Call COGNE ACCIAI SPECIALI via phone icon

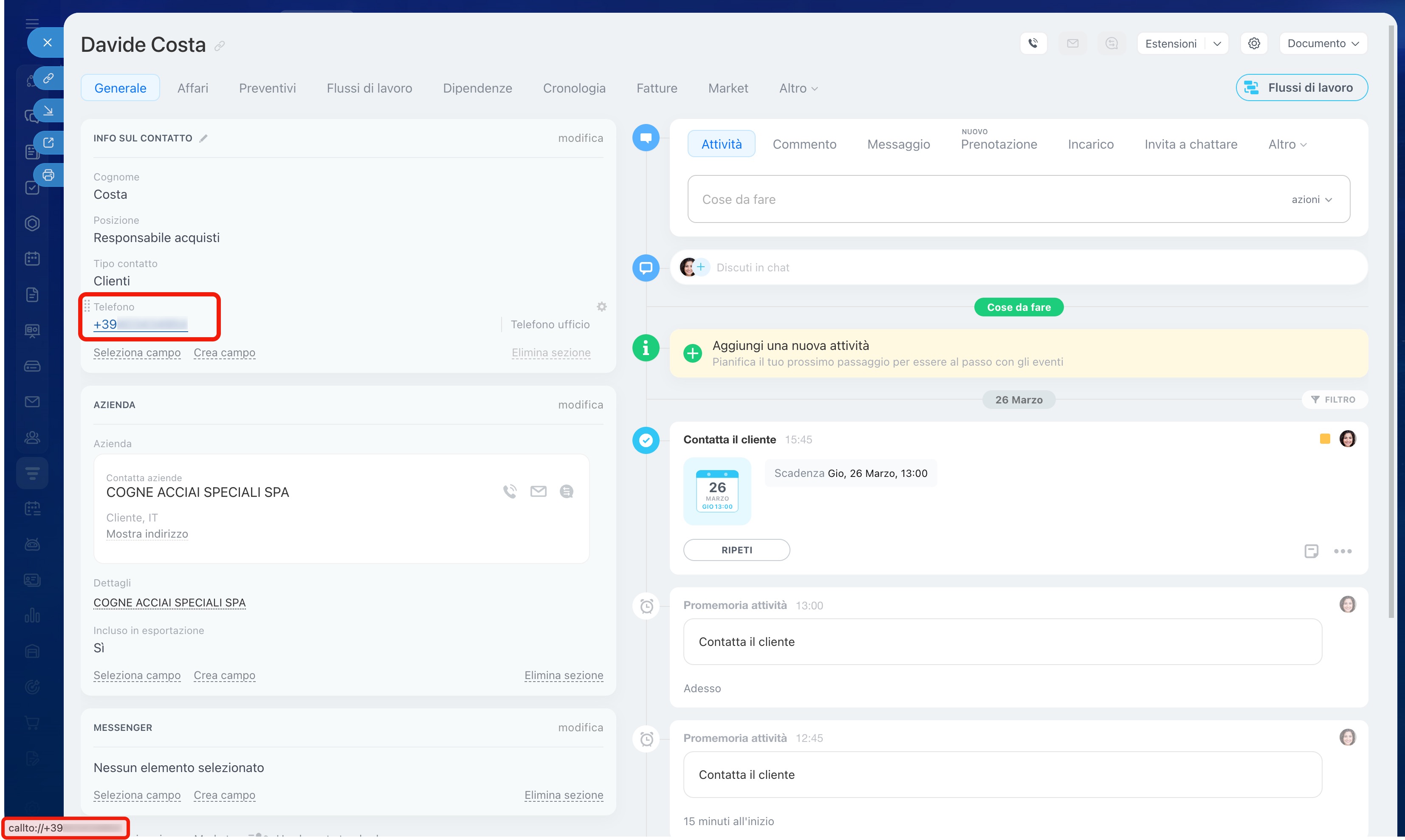510,491
